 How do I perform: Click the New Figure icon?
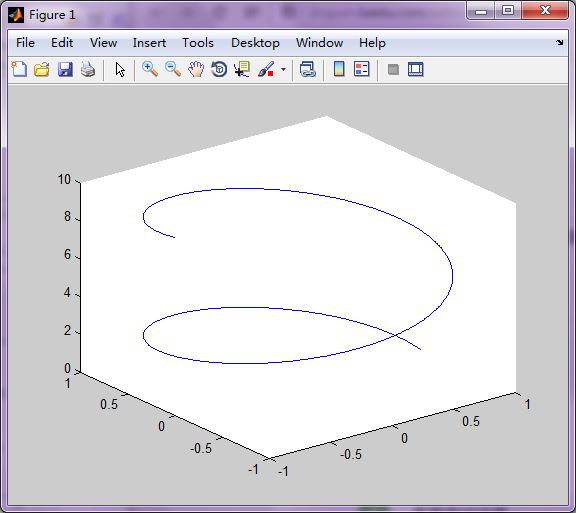[x=19, y=69]
